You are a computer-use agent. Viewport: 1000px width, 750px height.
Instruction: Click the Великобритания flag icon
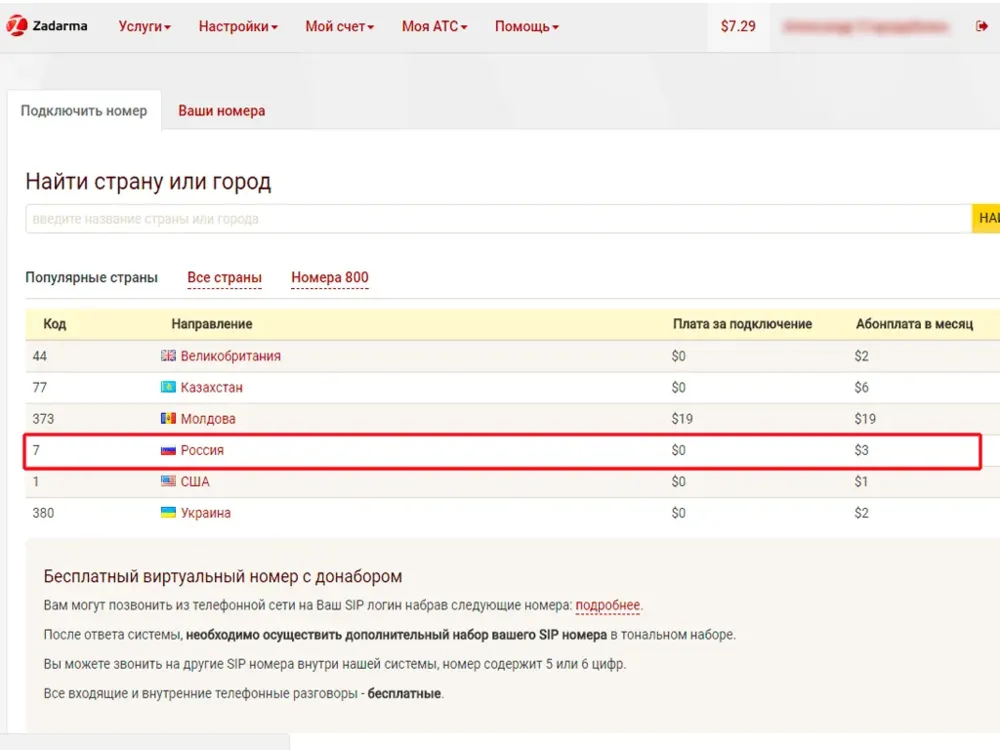pyautogui.click(x=168, y=356)
